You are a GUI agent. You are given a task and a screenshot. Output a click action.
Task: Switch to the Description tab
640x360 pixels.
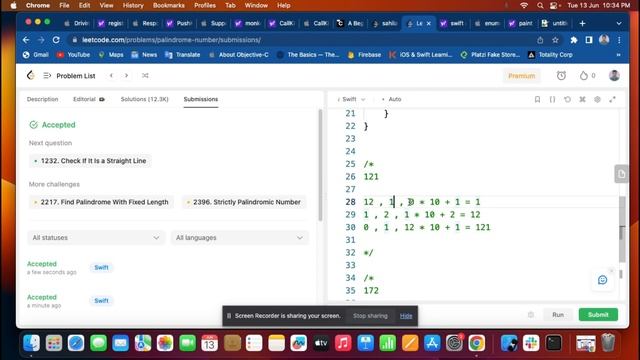click(x=42, y=99)
